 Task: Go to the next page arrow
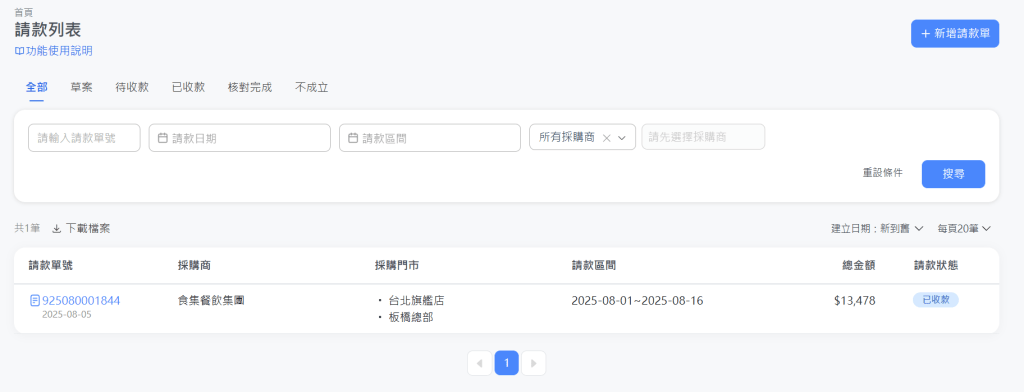[534, 363]
